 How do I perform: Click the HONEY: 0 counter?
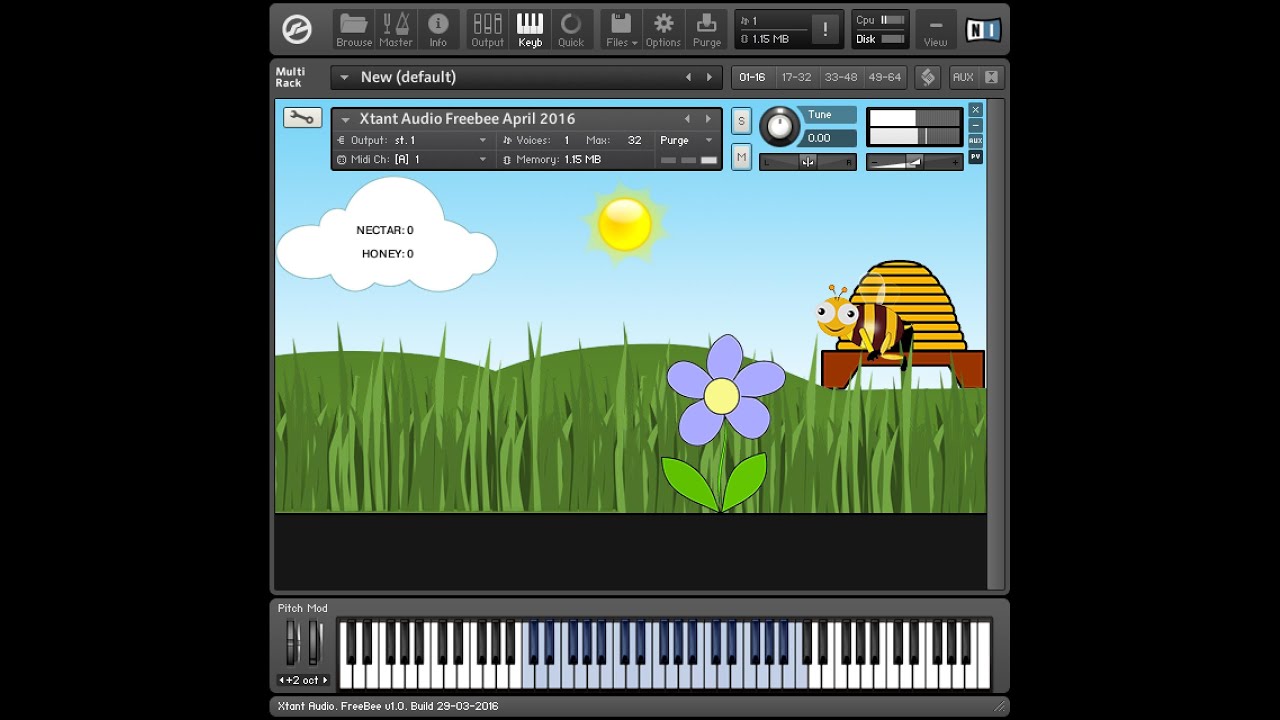(x=388, y=254)
